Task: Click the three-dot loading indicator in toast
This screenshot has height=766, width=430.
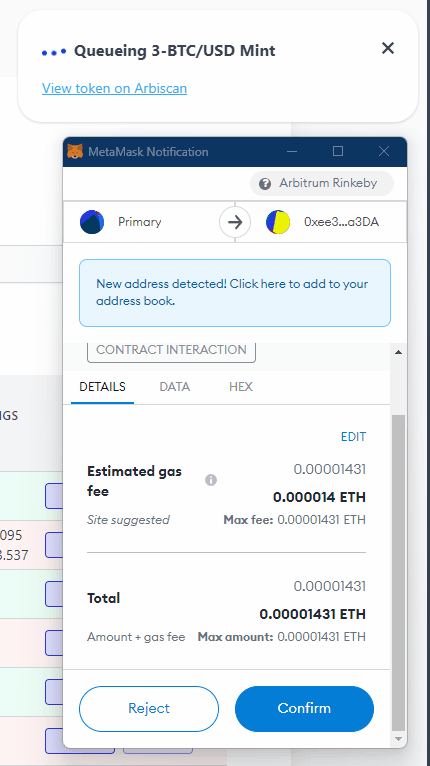Action: pos(54,52)
